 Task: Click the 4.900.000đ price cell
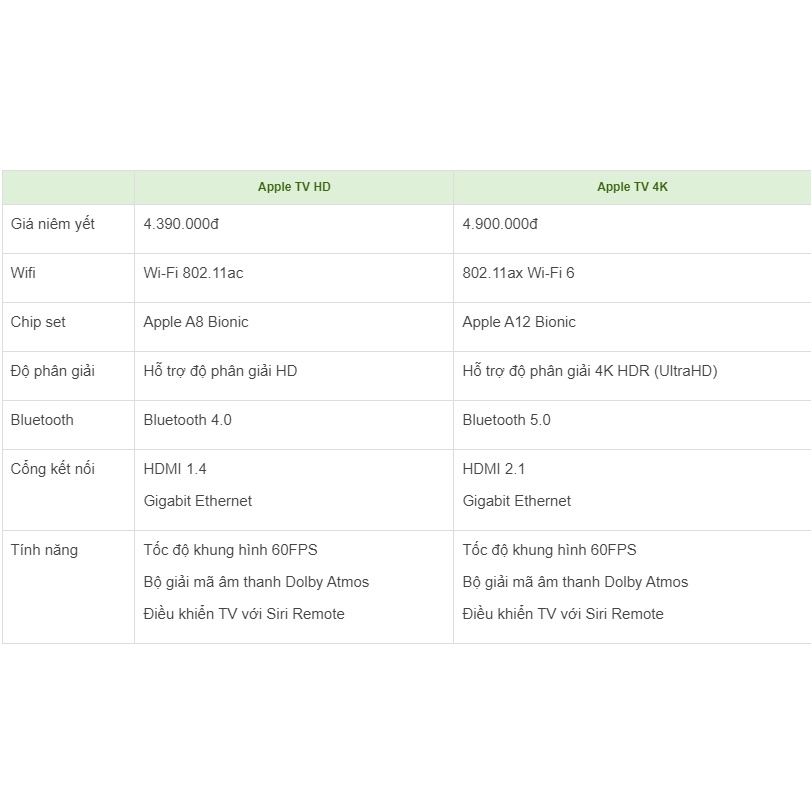(500, 224)
